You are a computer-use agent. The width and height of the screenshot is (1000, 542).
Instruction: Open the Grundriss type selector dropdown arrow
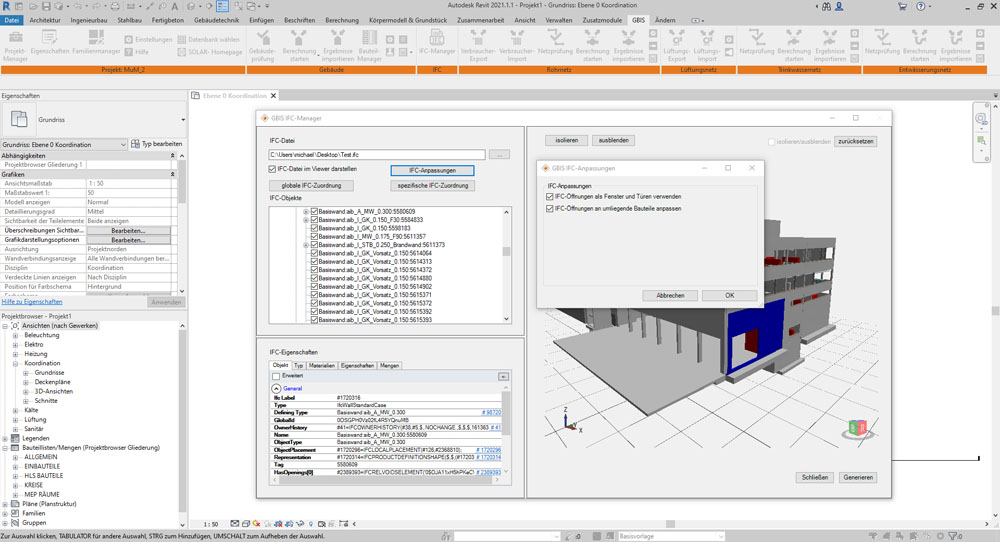point(183,120)
